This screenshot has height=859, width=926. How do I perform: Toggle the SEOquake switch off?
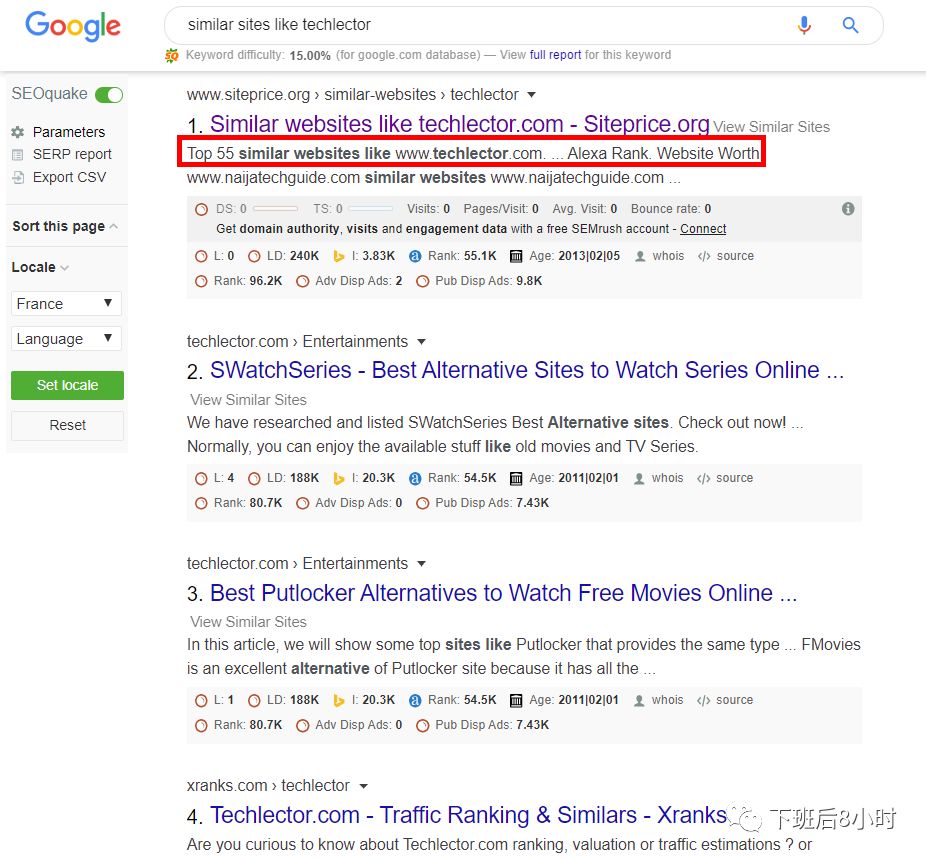click(x=109, y=94)
